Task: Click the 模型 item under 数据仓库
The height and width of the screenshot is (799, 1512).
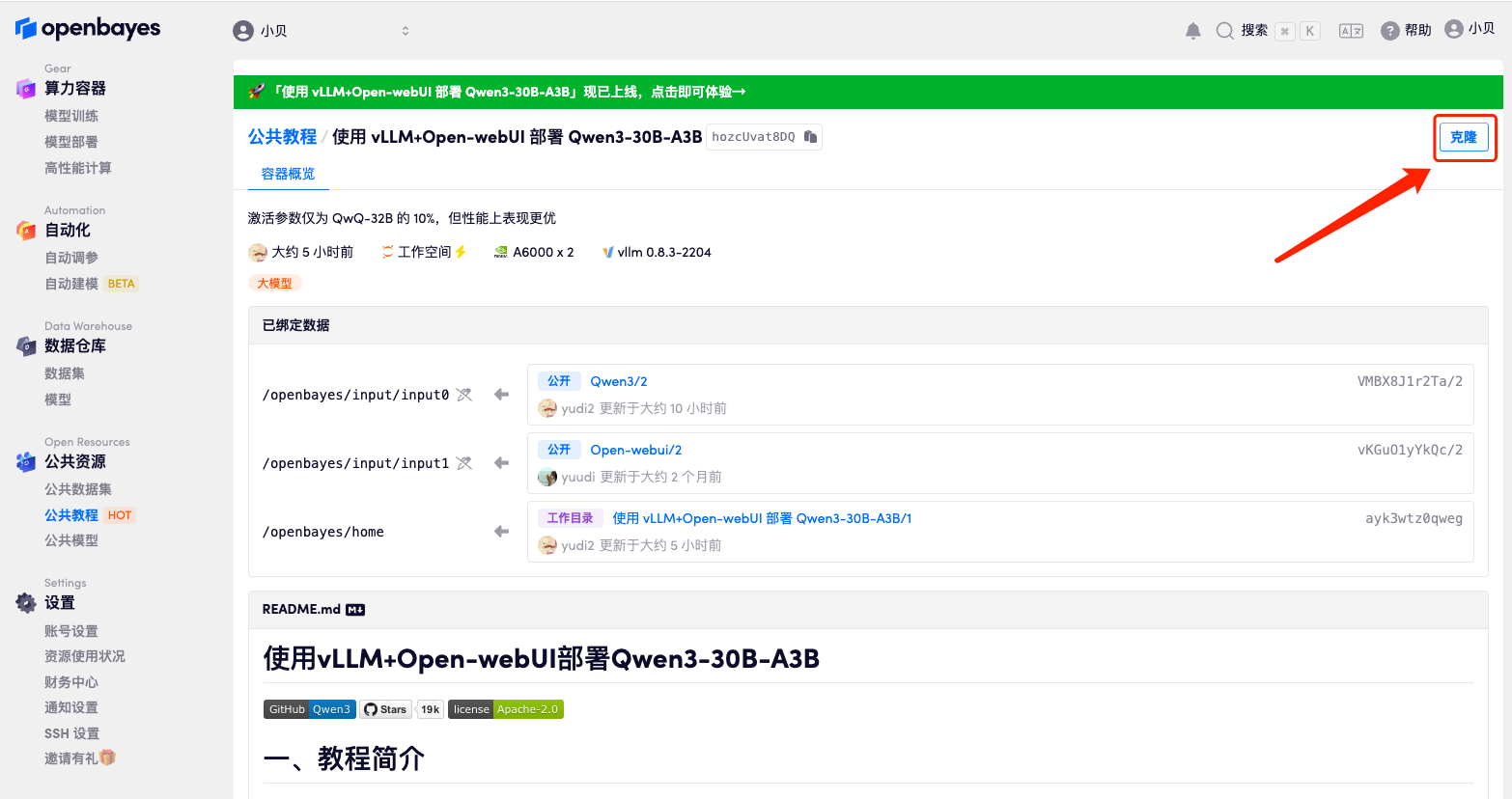Action: pos(58,399)
